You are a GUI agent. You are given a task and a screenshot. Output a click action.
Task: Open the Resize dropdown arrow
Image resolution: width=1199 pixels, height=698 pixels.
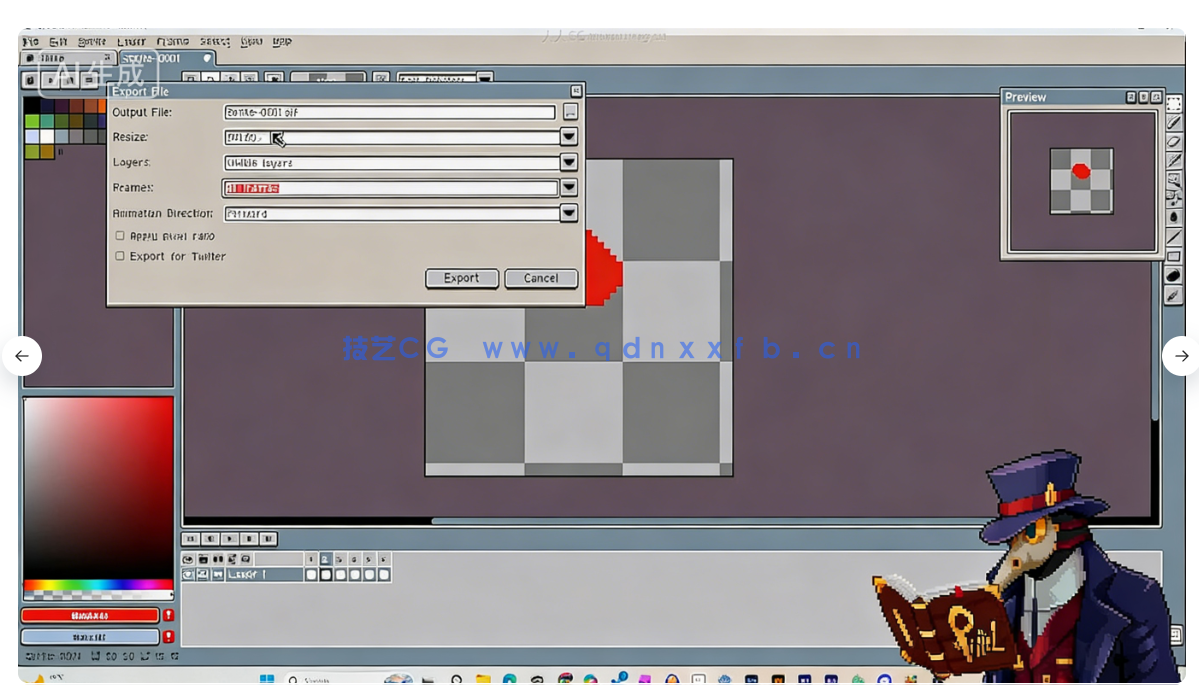tap(568, 137)
